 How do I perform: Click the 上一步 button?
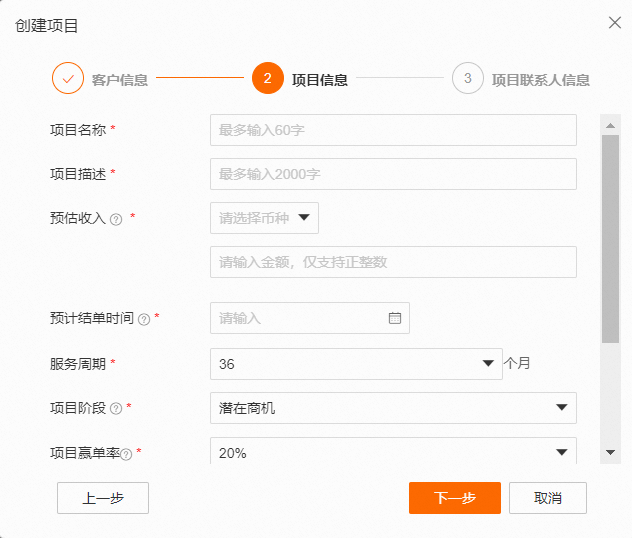tap(103, 498)
